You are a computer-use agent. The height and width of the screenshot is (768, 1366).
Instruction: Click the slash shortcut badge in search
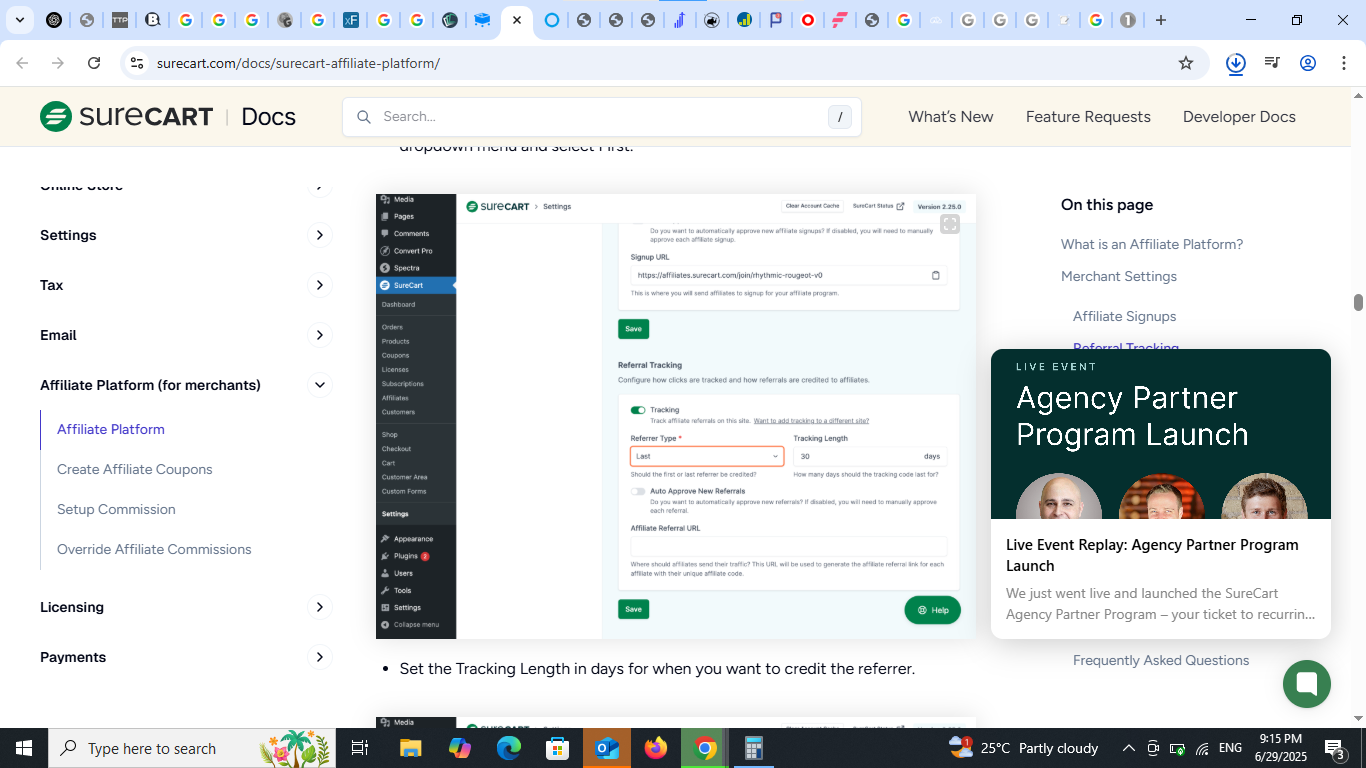click(840, 117)
